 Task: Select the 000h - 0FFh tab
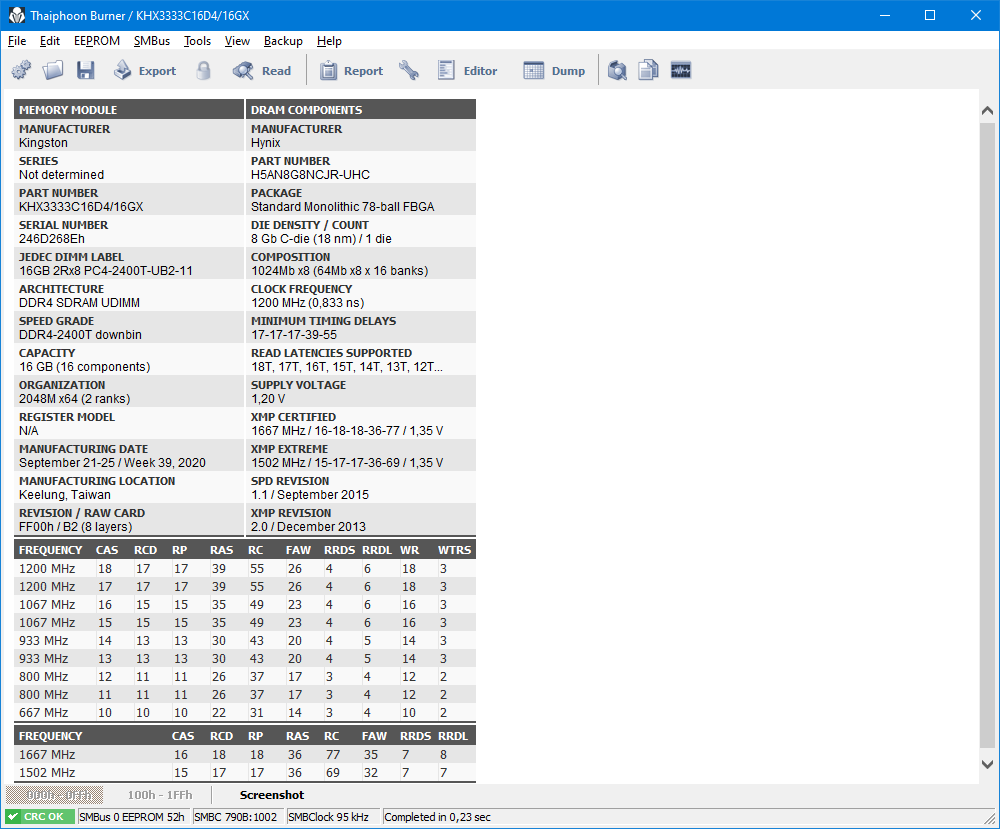point(55,795)
